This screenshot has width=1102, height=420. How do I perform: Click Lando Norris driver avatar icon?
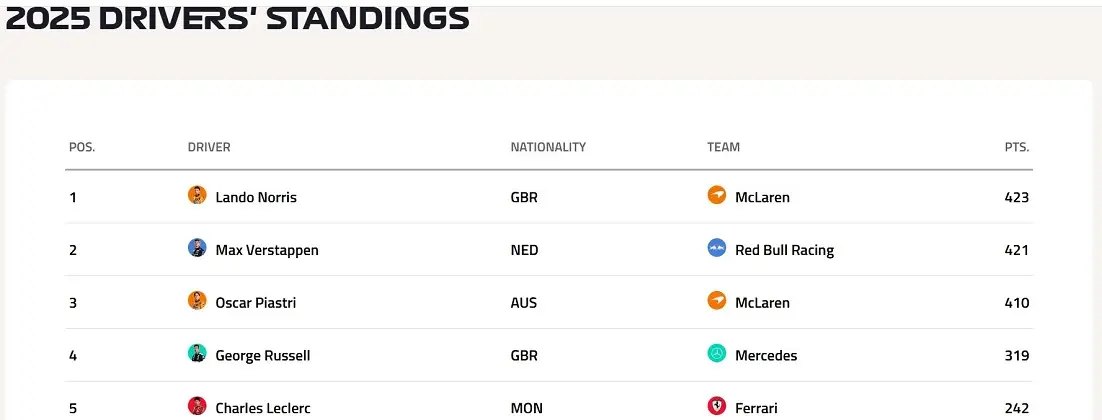click(197, 196)
